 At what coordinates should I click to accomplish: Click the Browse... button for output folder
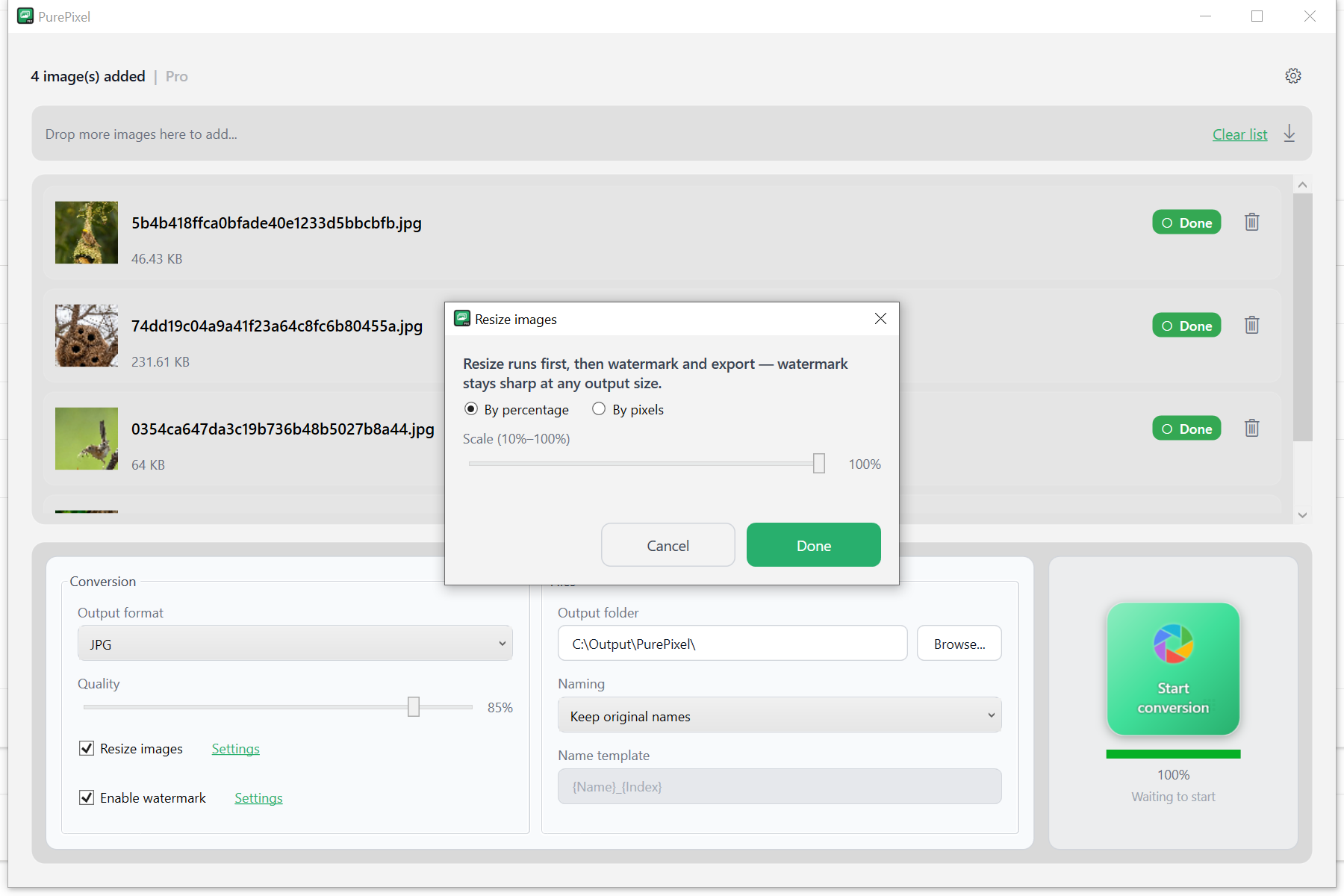pos(959,644)
